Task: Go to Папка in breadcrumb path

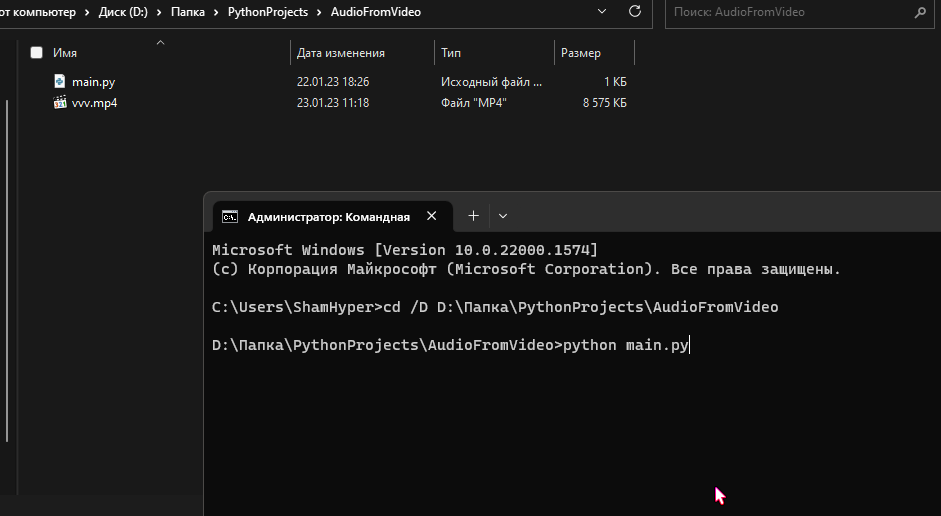Action: [188, 12]
